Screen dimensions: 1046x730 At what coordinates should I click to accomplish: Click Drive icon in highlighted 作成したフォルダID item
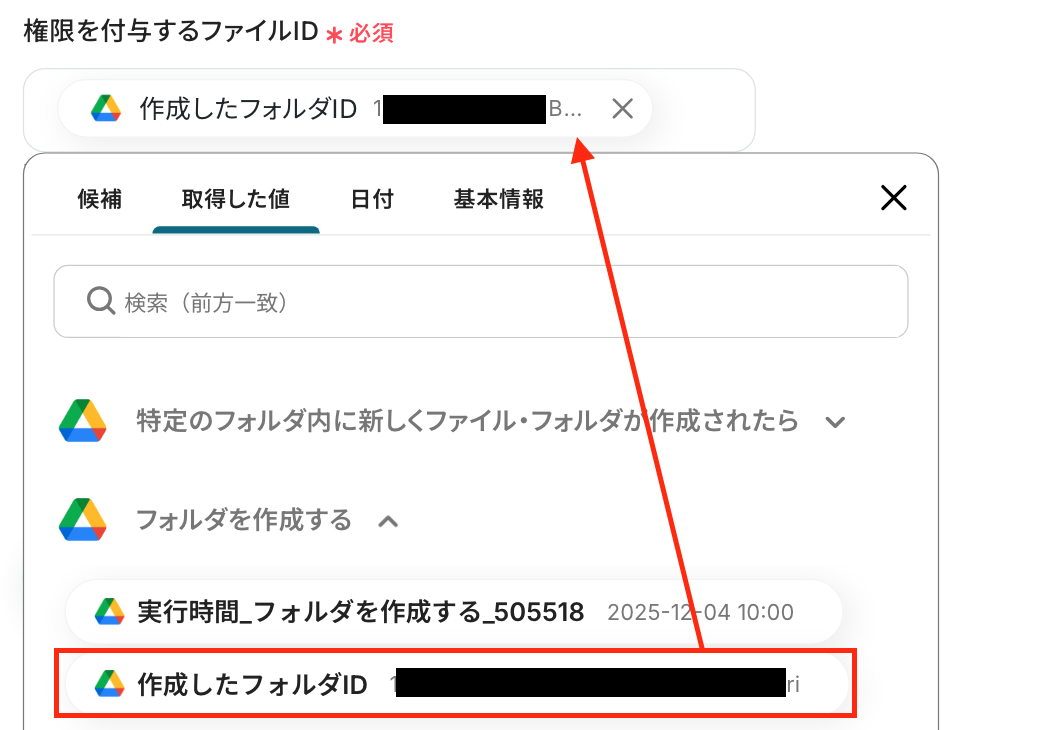pos(109,684)
